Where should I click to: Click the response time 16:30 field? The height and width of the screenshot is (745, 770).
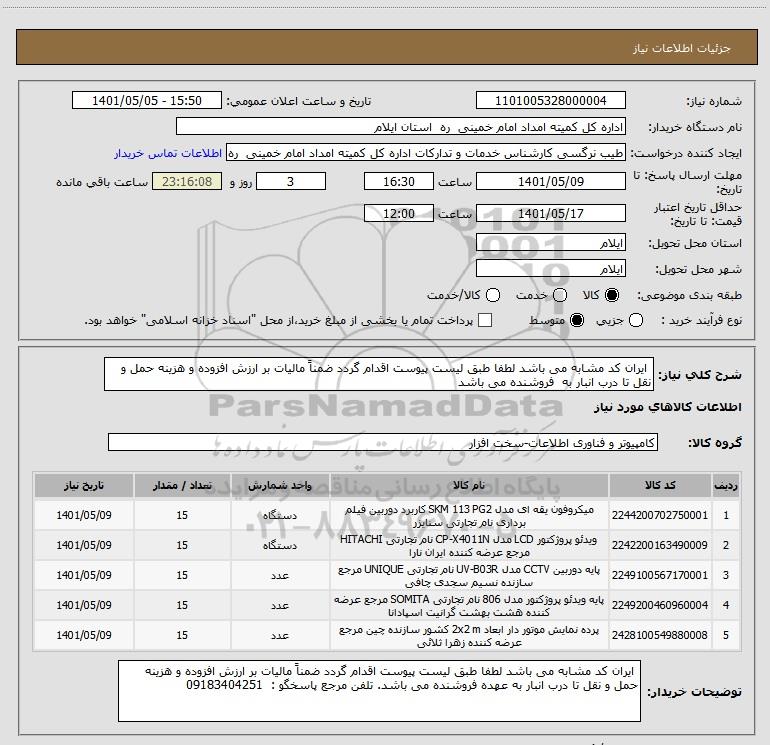pyautogui.click(x=399, y=181)
